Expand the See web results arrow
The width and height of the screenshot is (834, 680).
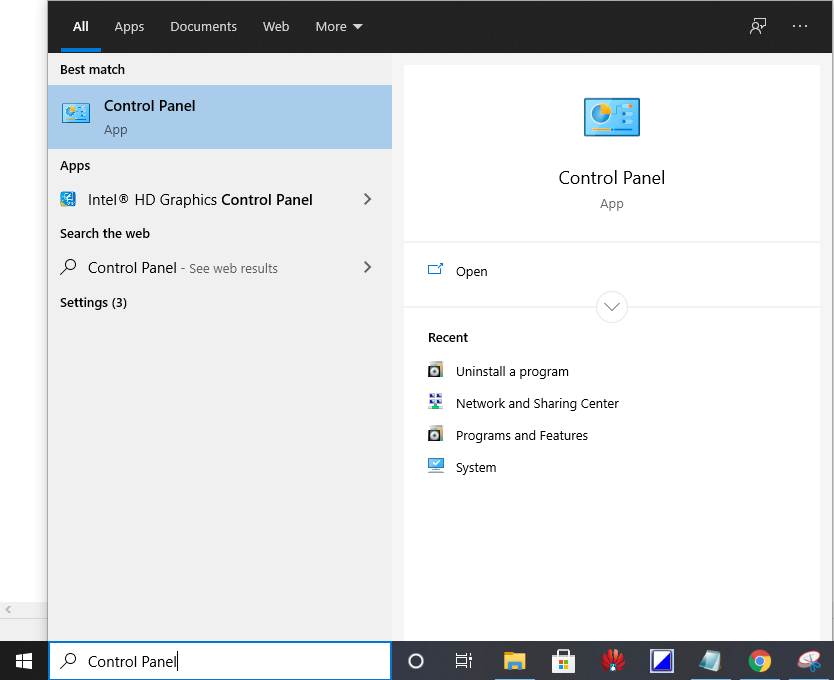click(368, 267)
